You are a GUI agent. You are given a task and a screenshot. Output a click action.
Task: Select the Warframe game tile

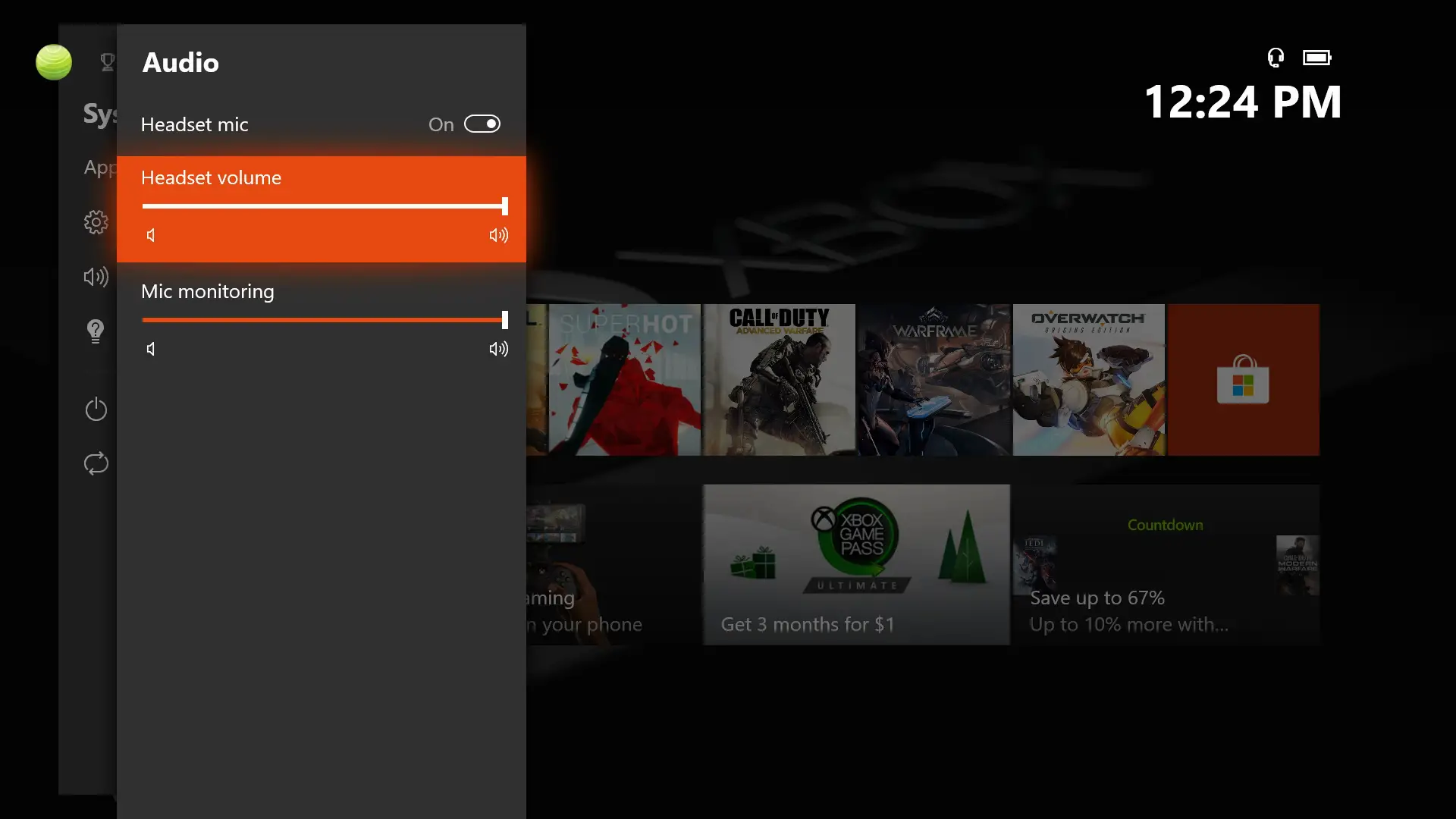[x=934, y=380]
